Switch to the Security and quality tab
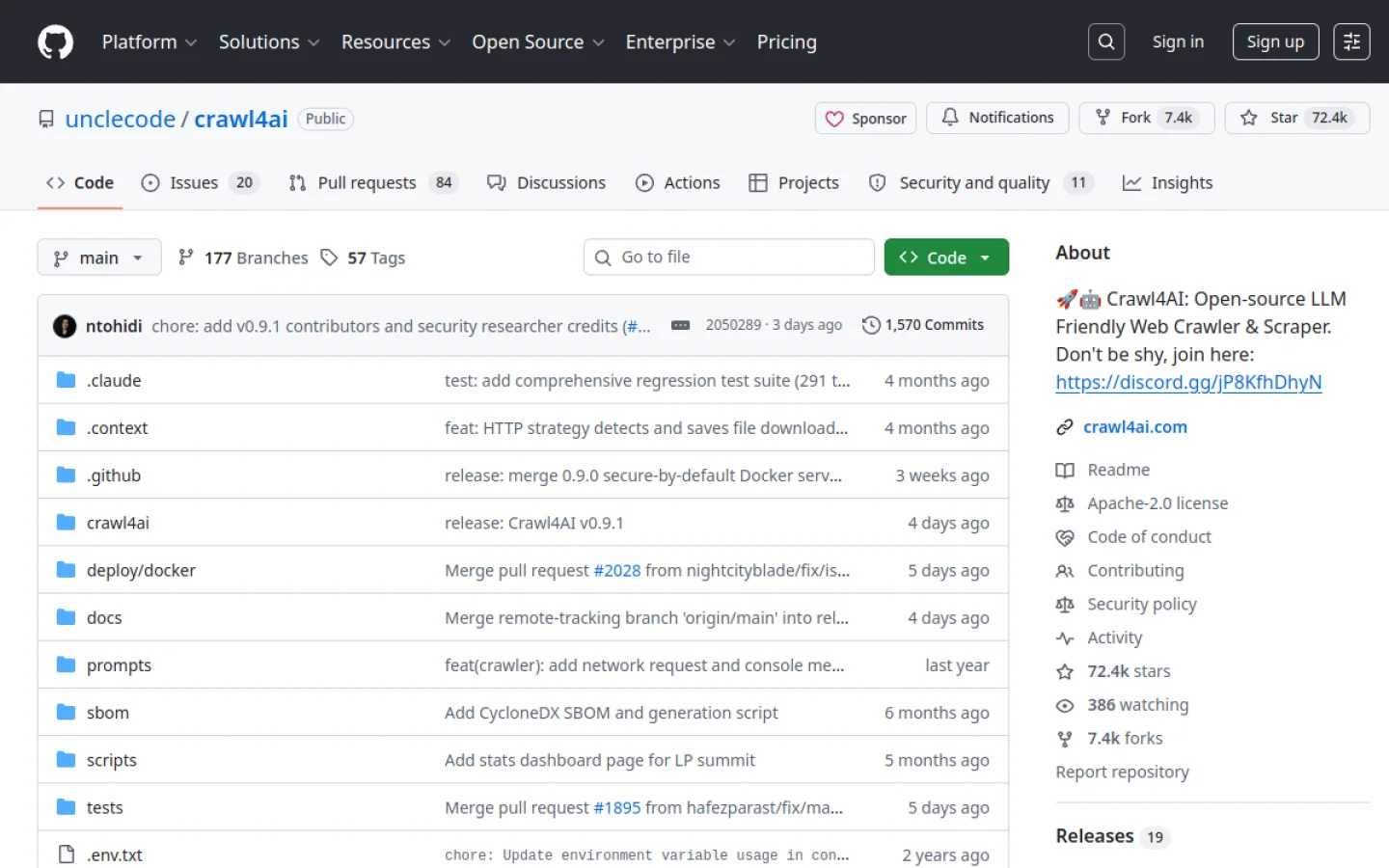1389x868 pixels. click(981, 182)
